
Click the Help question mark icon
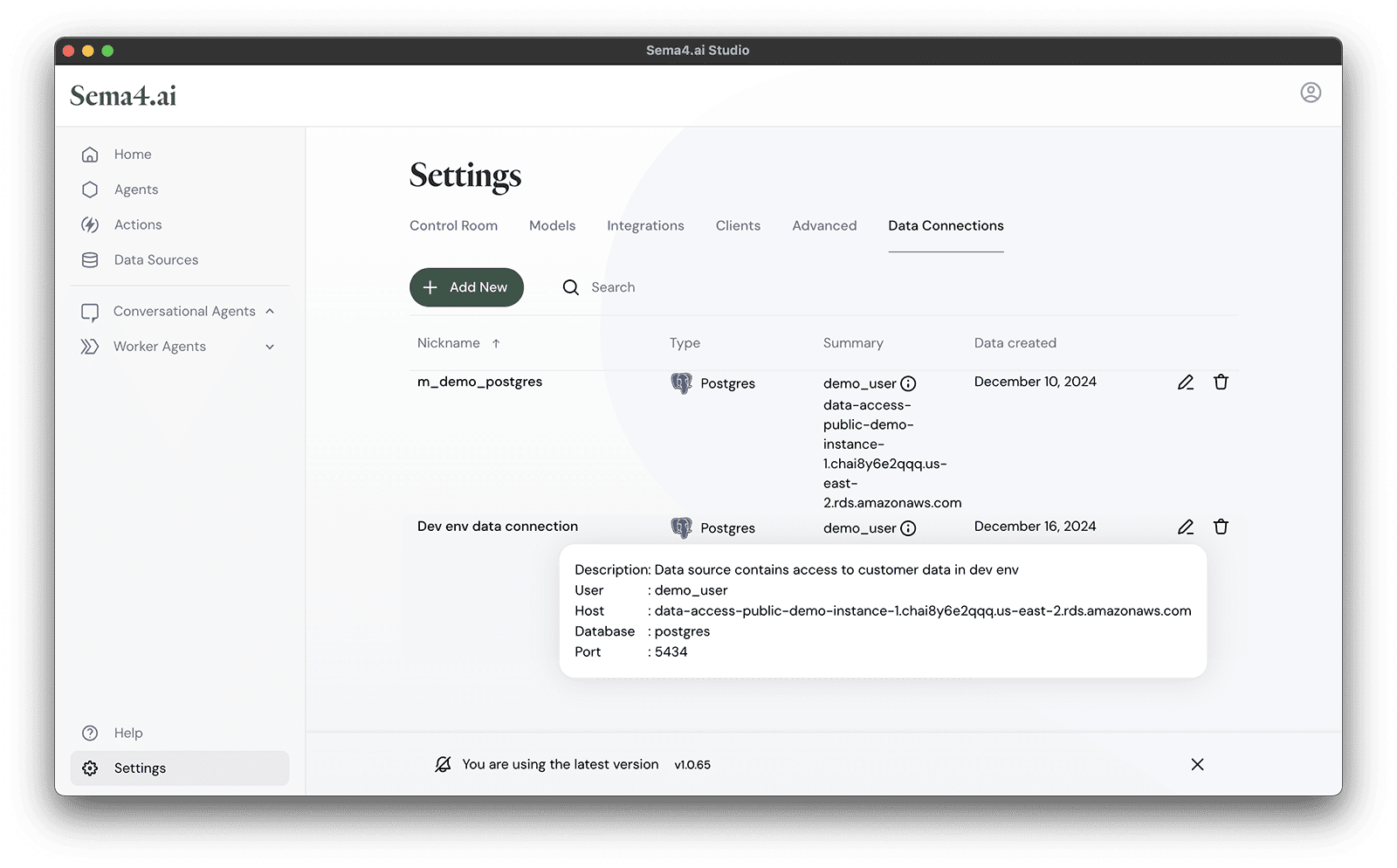pos(90,733)
